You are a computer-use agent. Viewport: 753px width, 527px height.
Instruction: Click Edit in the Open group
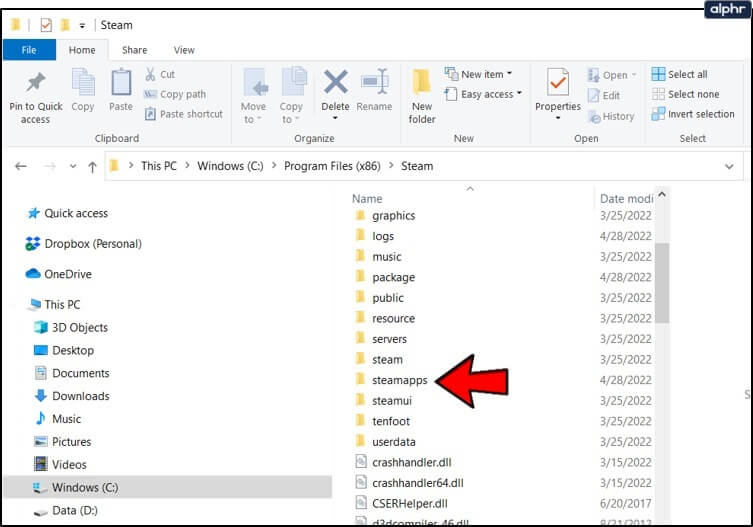click(x=604, y=96)
